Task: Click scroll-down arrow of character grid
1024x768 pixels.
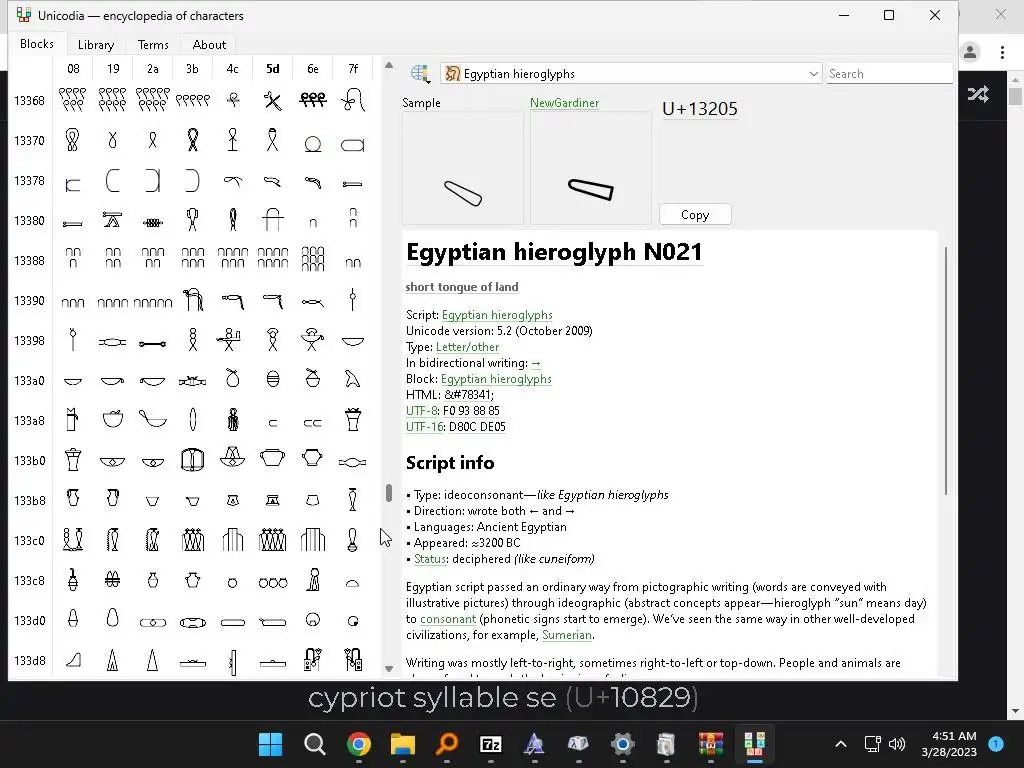Action: pos(389,669)
